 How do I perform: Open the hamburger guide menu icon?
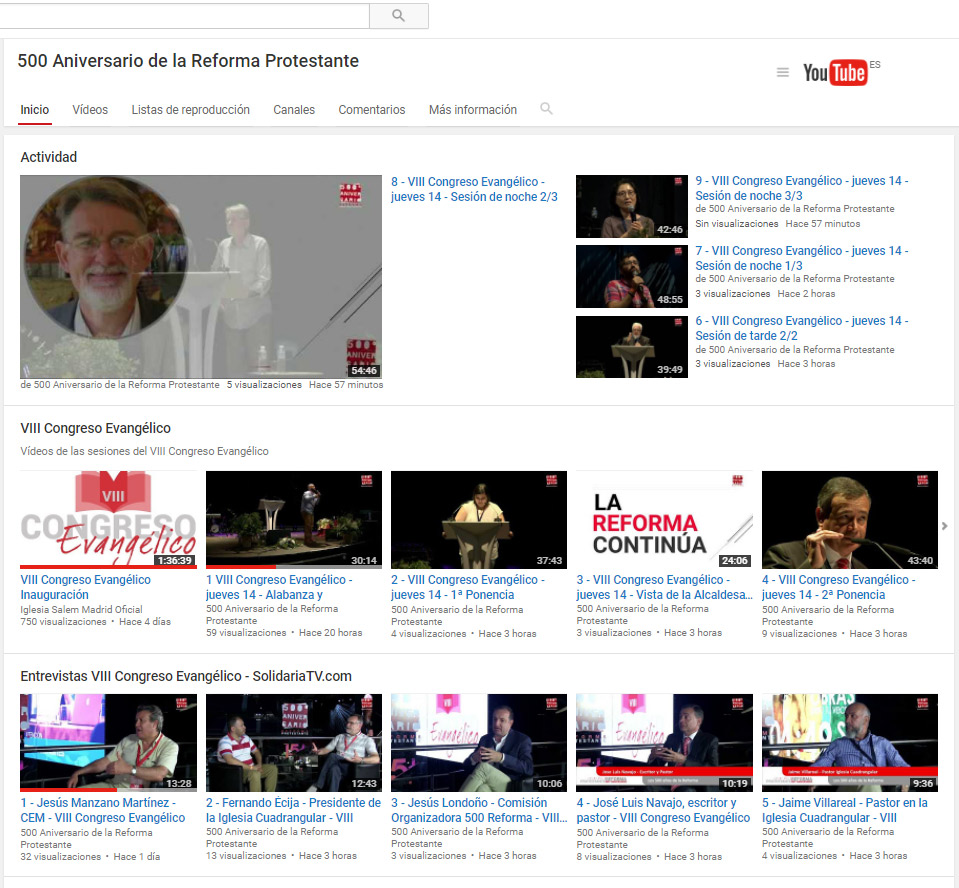(783, 72)
